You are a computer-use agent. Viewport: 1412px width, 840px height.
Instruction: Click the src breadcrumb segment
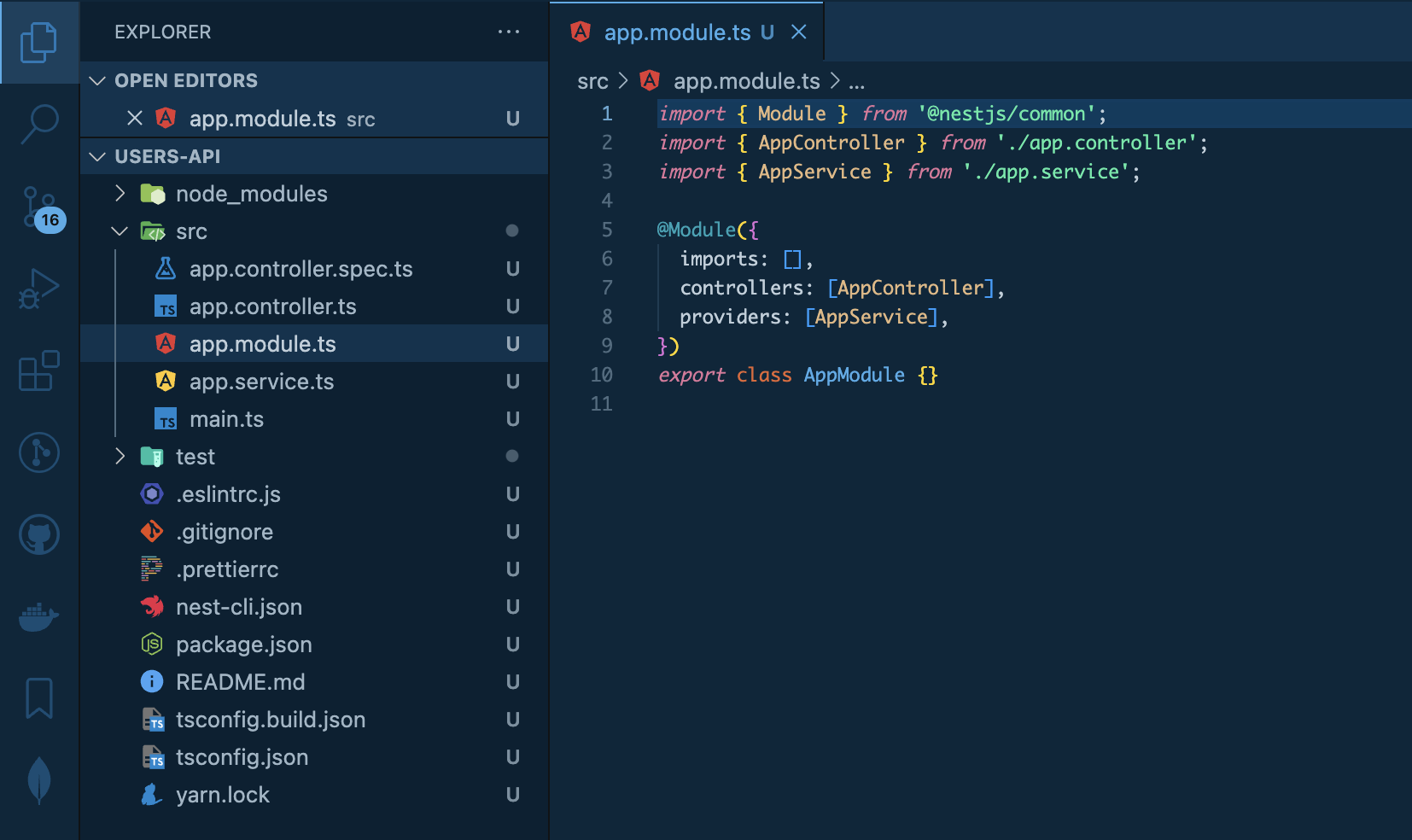tap(592, 81)
